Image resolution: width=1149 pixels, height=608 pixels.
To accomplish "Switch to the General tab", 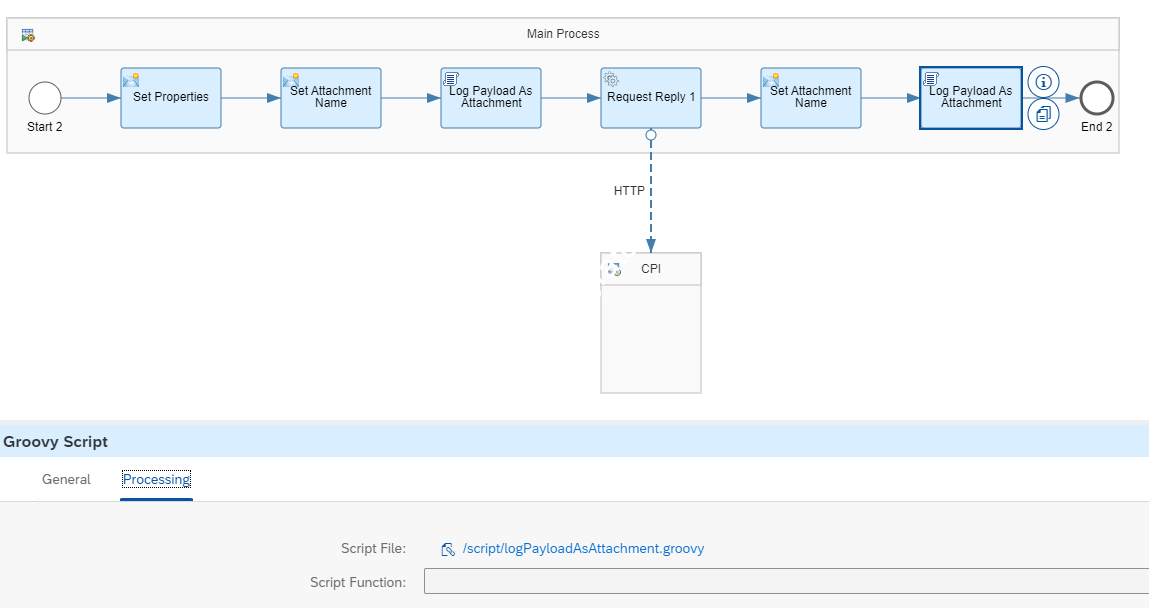I will [66, 480].
